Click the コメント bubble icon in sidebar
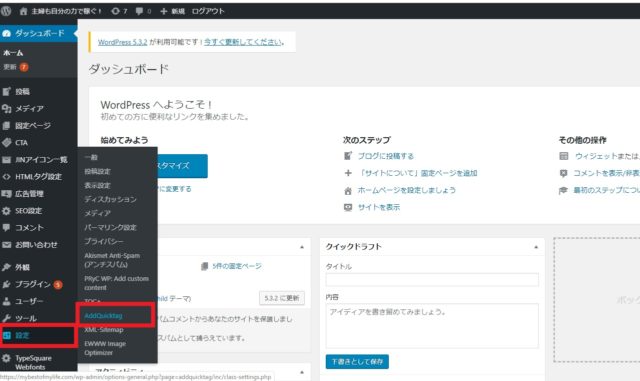The image size is (640, 381). (6, 227)
